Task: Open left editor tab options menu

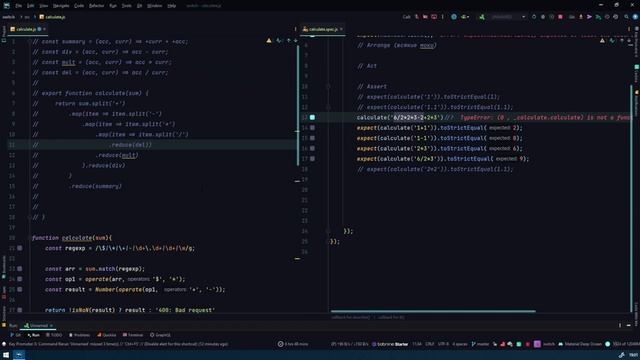Action: [x=296, y=29]
